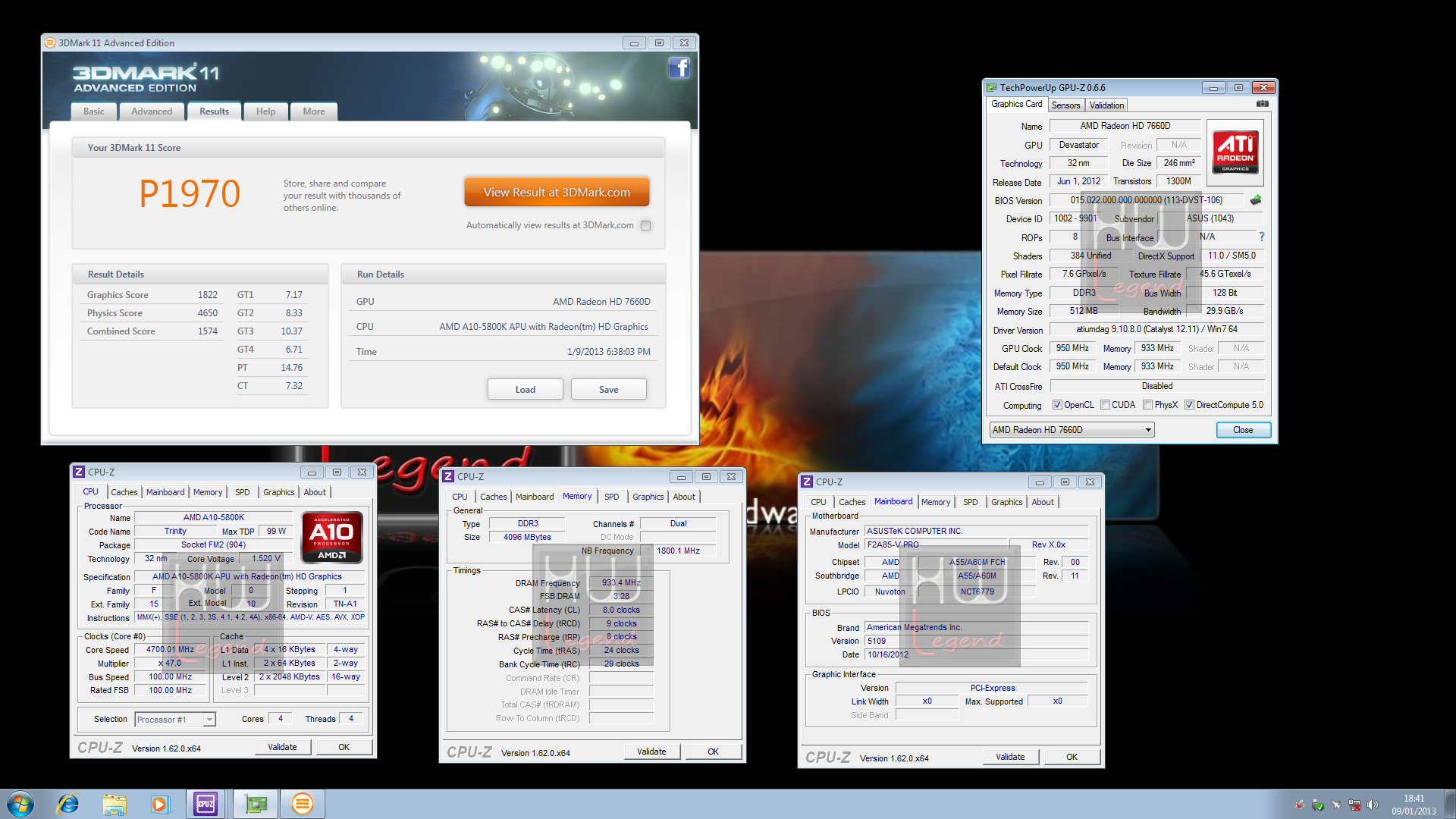The width and height of the screenshot is (1456, 819).
Task: Open Caches tab in CPU-Z CPU window
Action: pyautogui.click(x=124, y=492)
